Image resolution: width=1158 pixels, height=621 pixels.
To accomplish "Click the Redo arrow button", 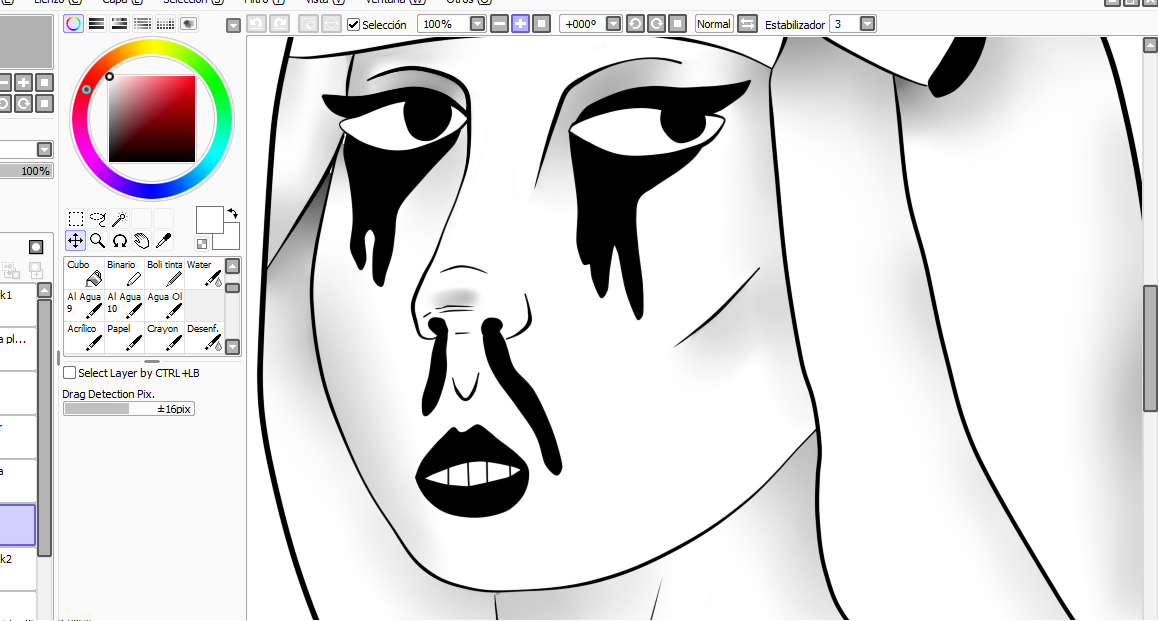I will pyautogui.click(x=279, y=24).
